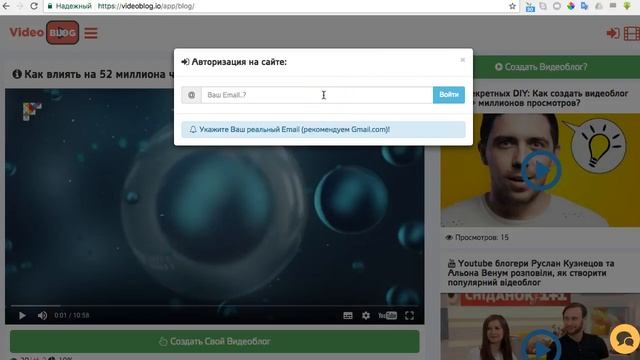Screen dimensions: 640x360
Task: Click the YouTube logo in player
Action: pyautogui.click(x=387, y=316)
